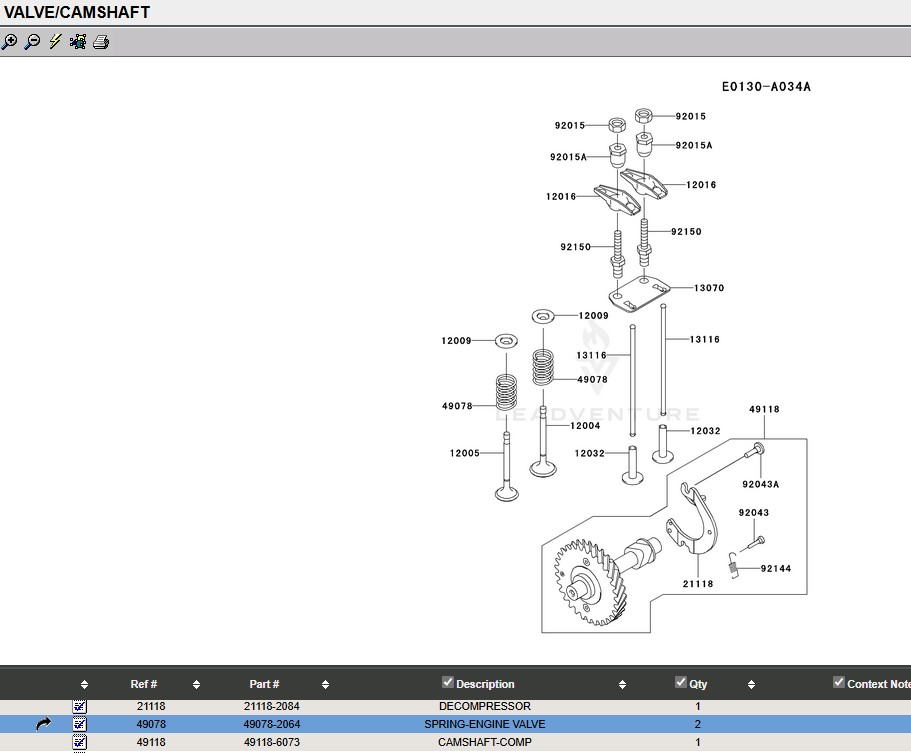911x753 pixels.
Task: Sort by Part # using the sort arrows
Action: [326, 685]
